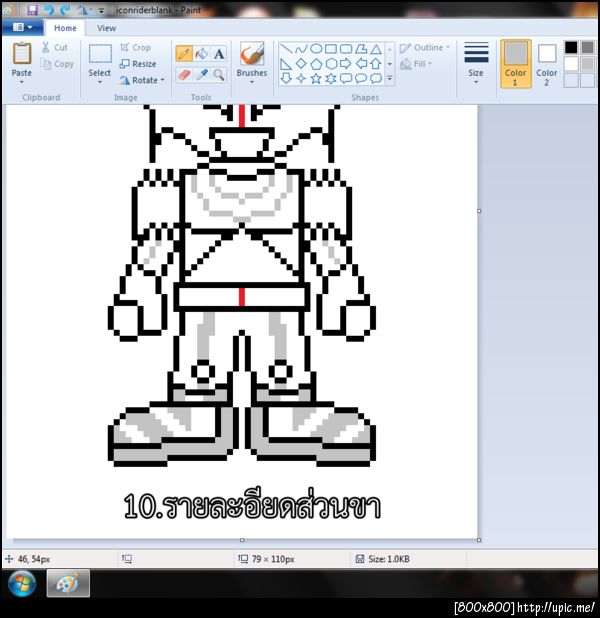Click the Cut button
The height and width of the screenshot is (618, 600).
pyautogui.click(x=55, y=47)
